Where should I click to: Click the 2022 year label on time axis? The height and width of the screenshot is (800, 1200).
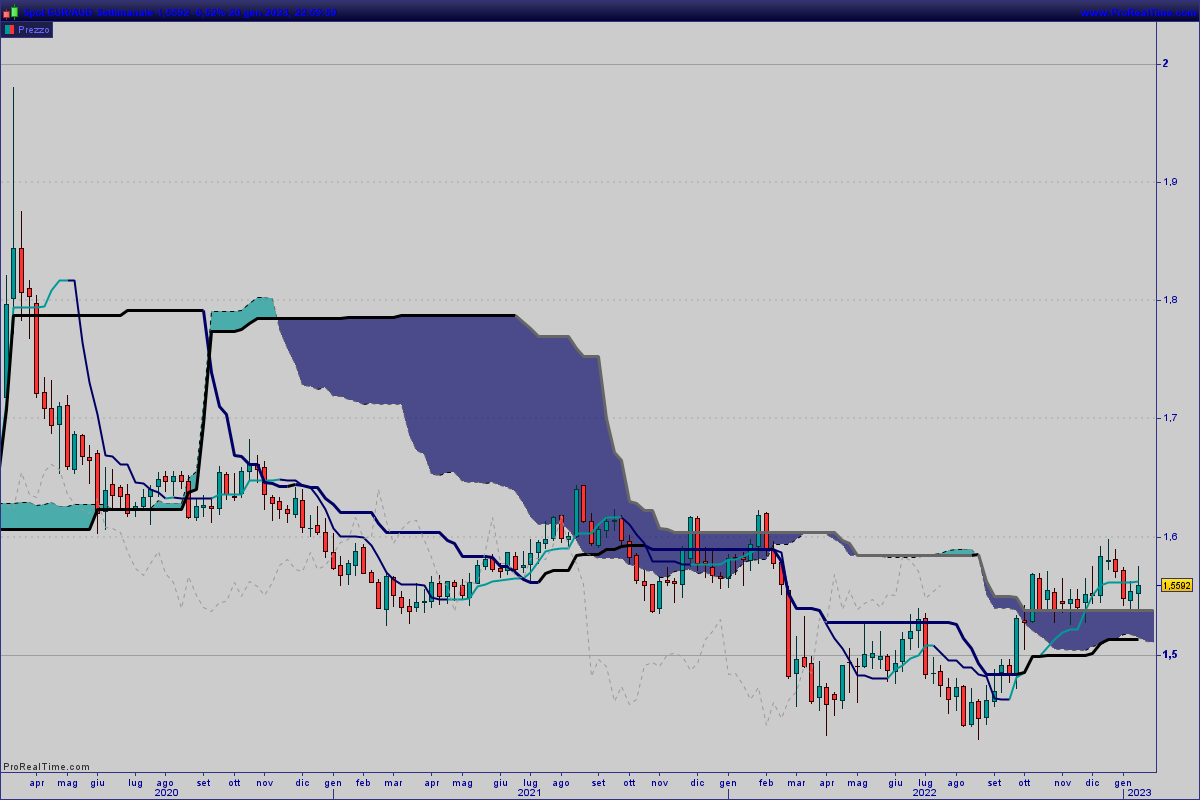924,792
